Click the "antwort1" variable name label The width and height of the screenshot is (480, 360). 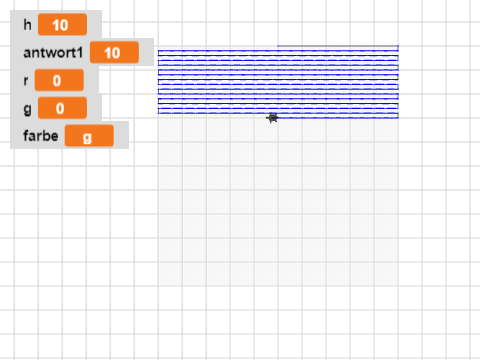click(x=53, y=53)
